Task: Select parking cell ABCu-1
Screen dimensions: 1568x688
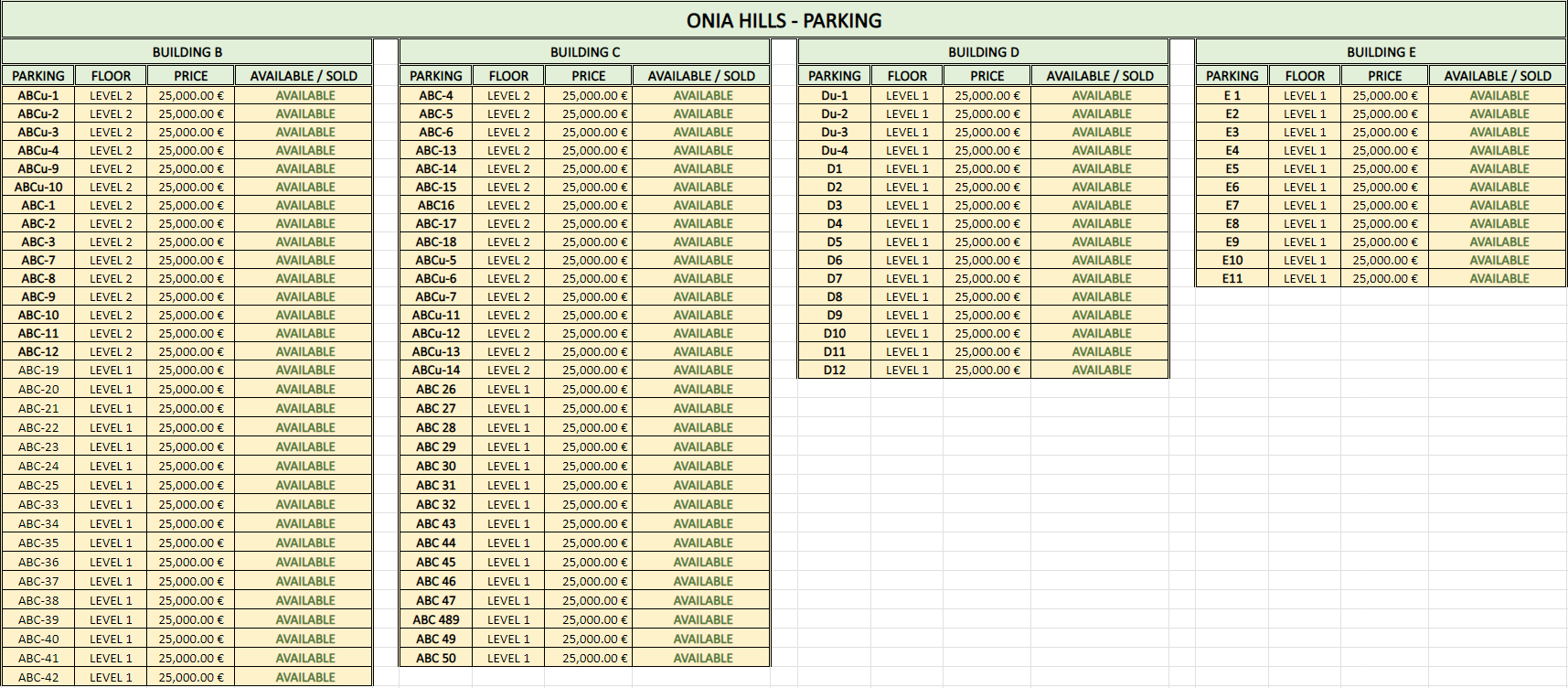Action: coord(38,95)
